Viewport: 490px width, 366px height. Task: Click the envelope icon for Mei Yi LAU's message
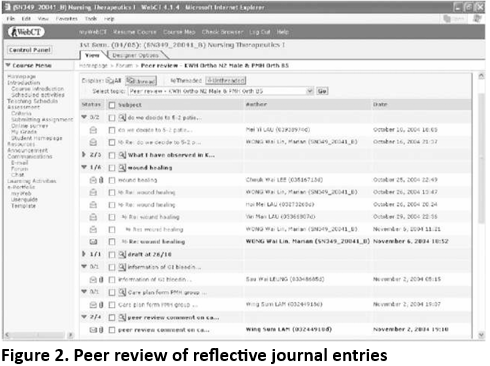[93, 130]
